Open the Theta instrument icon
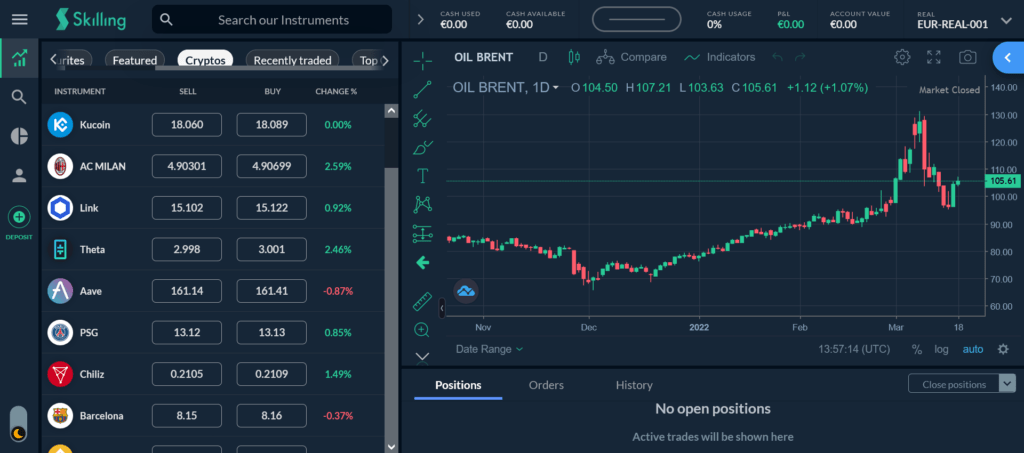Viewport: 1024px width, 453px height. coord(60,249)
